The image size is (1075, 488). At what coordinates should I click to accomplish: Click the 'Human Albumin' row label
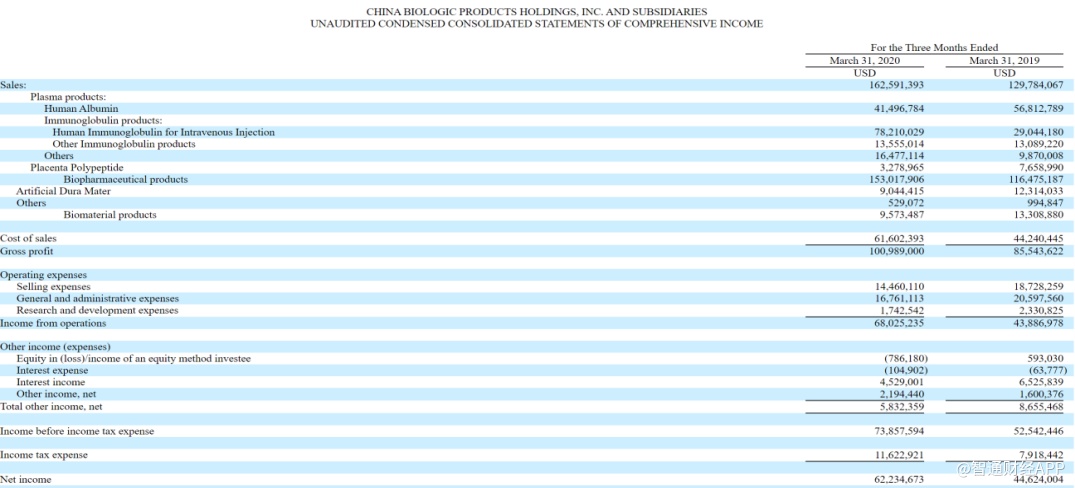[81, 108]
